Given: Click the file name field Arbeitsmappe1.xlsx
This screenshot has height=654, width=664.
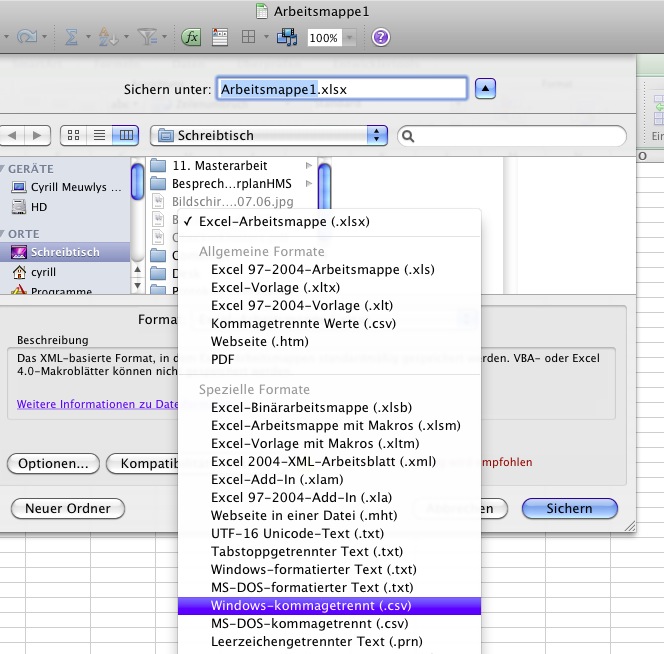Looking at the screenshot, I should tap(342, 89).
